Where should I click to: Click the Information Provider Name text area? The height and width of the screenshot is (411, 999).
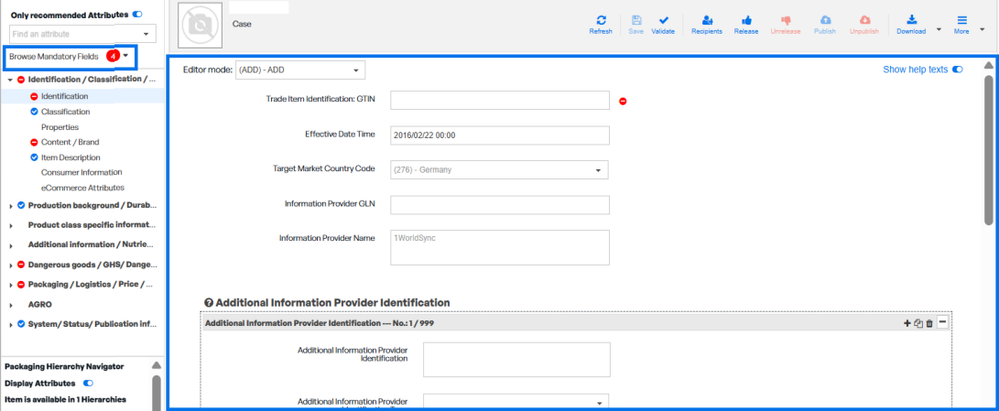(500, 247)
